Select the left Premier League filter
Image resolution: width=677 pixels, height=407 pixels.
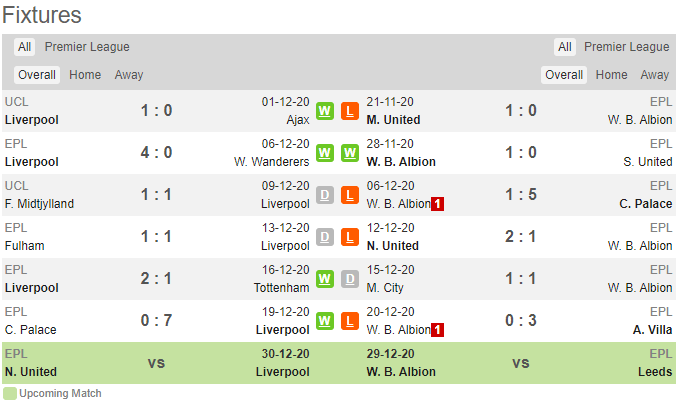coord(87,47)
